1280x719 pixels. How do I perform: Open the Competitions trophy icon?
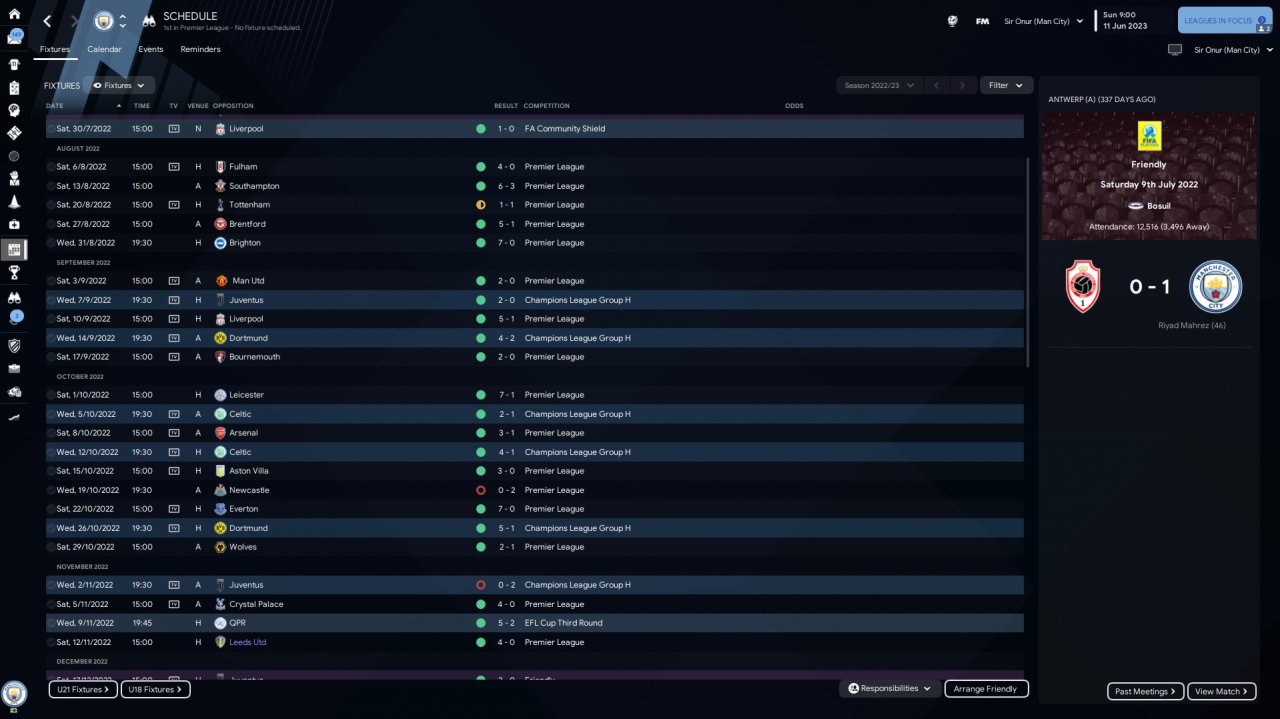coord(14,272)
